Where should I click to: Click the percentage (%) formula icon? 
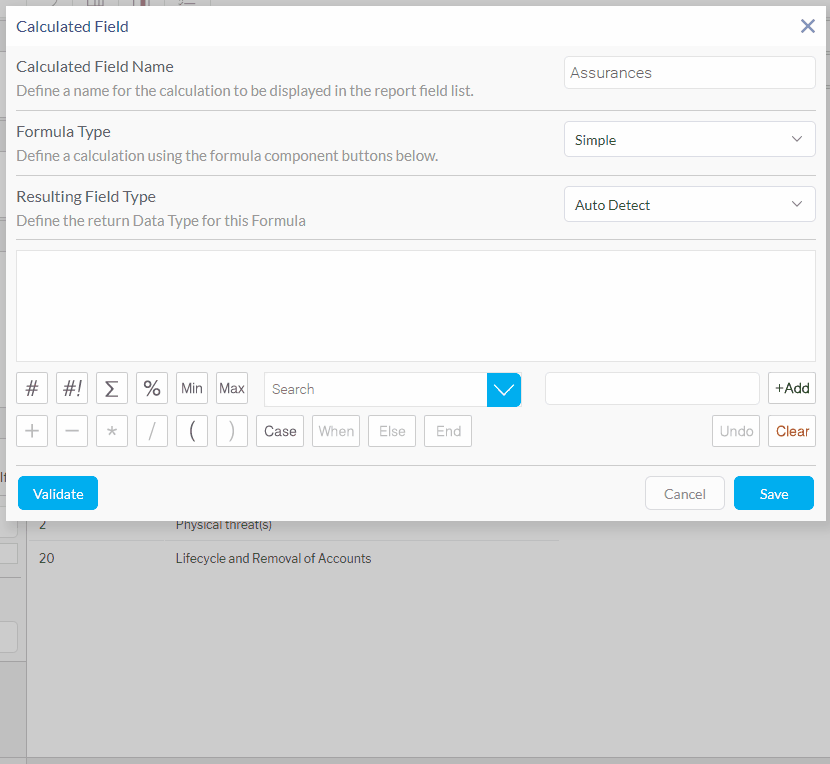[x=151, y=388]
